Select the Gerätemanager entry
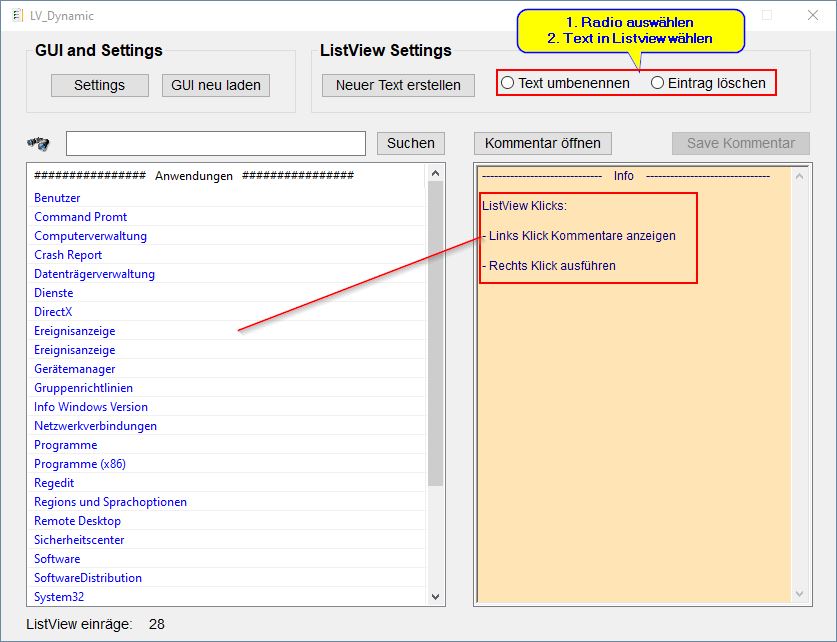 (x=75, y=369)
